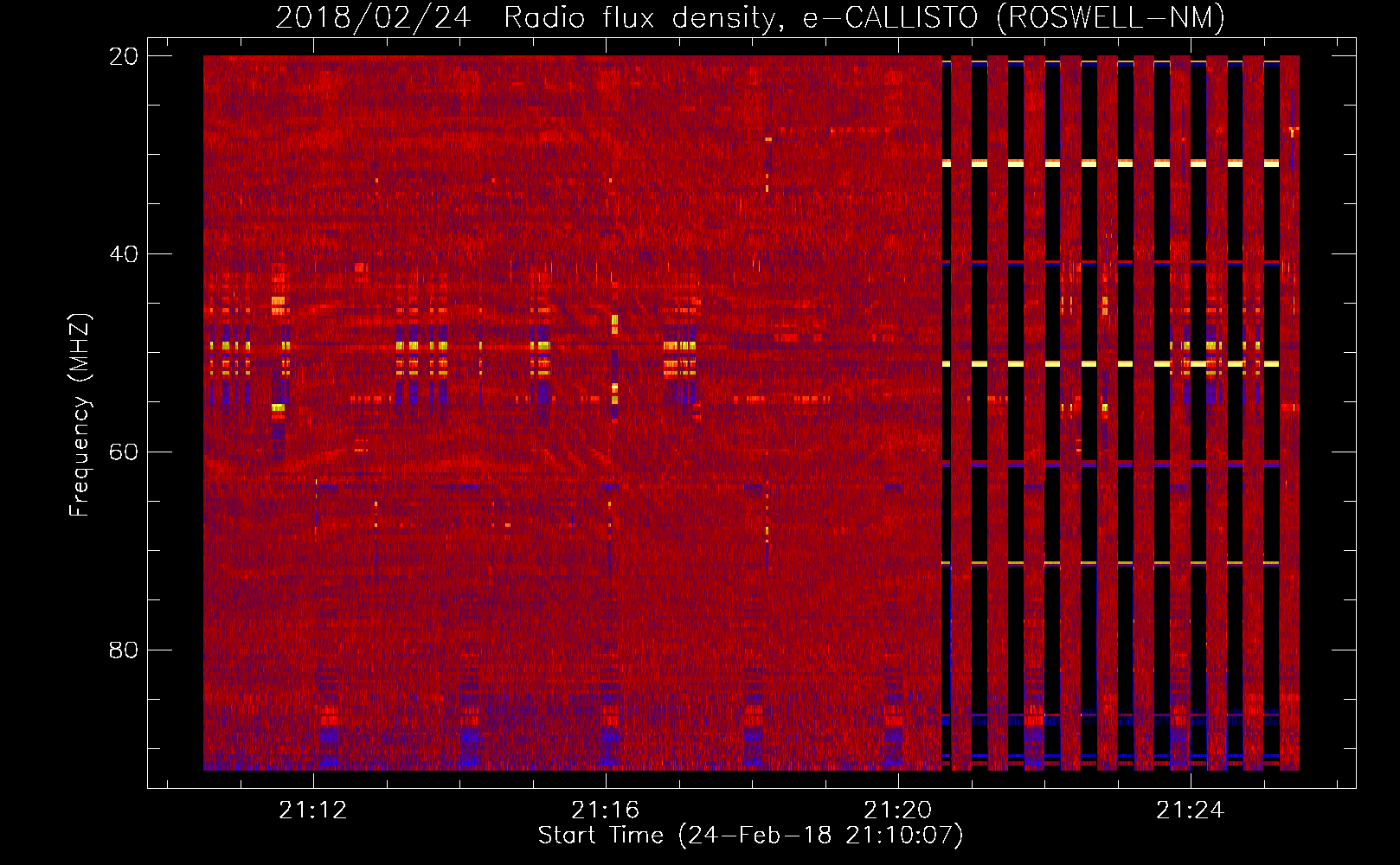Click the 'Start Time (24-Feb-18 21:10:07)' label
This screenshot has width=1400, height=865.
(x=750, y=836)
